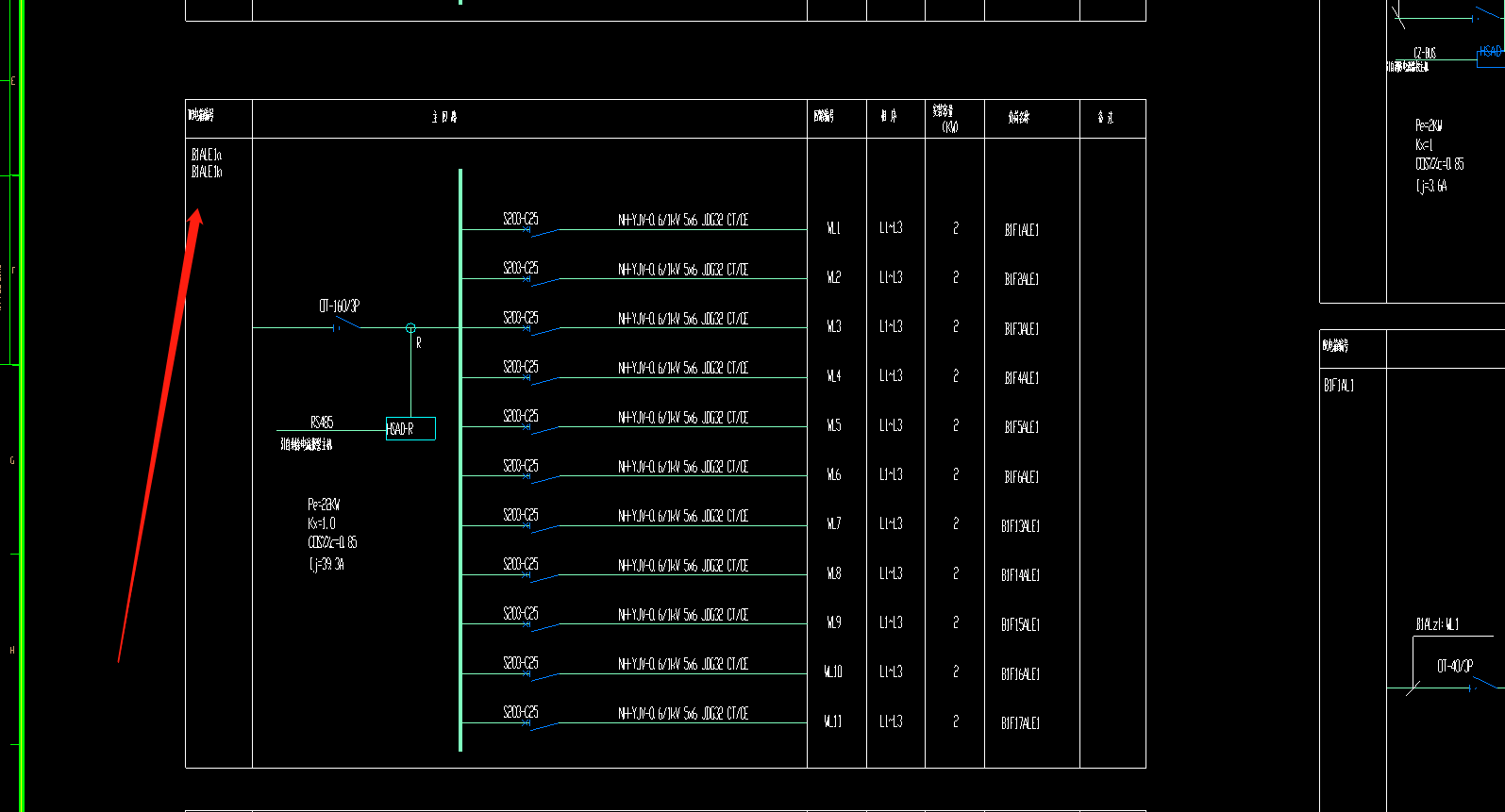The width and height of the screenshot is (1505, 812).
Task: Click the Ij=39.3A calculated current text
Action: click(326, 564)
